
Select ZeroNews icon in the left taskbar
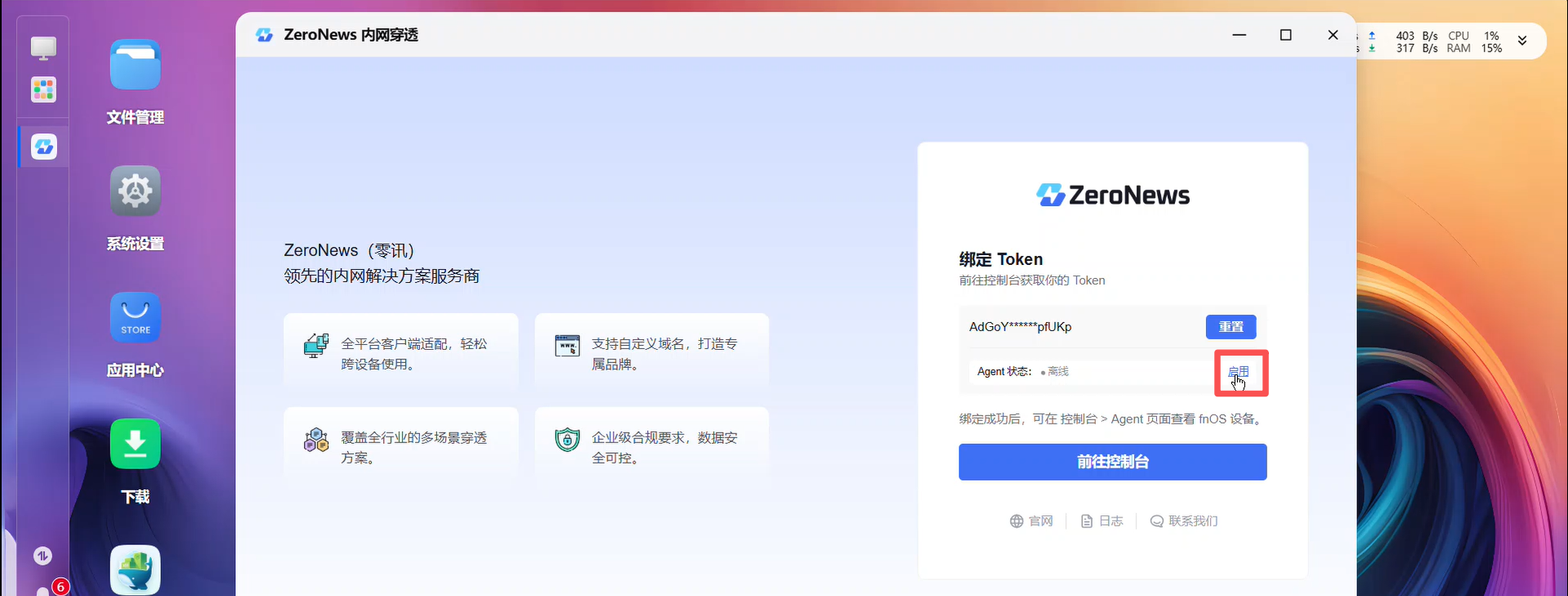[x=43, y=147]
